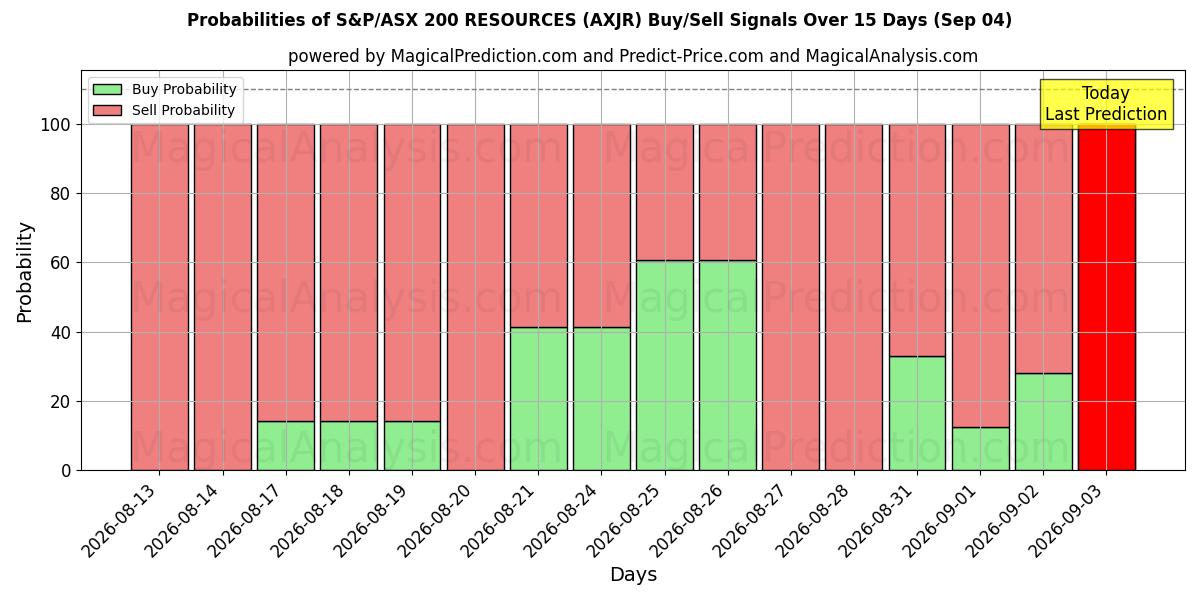The height and width of the screenshot is (600, 1200).
Task: Click the green buy segment for 2026-08-21
Action: tap(538, 399)
